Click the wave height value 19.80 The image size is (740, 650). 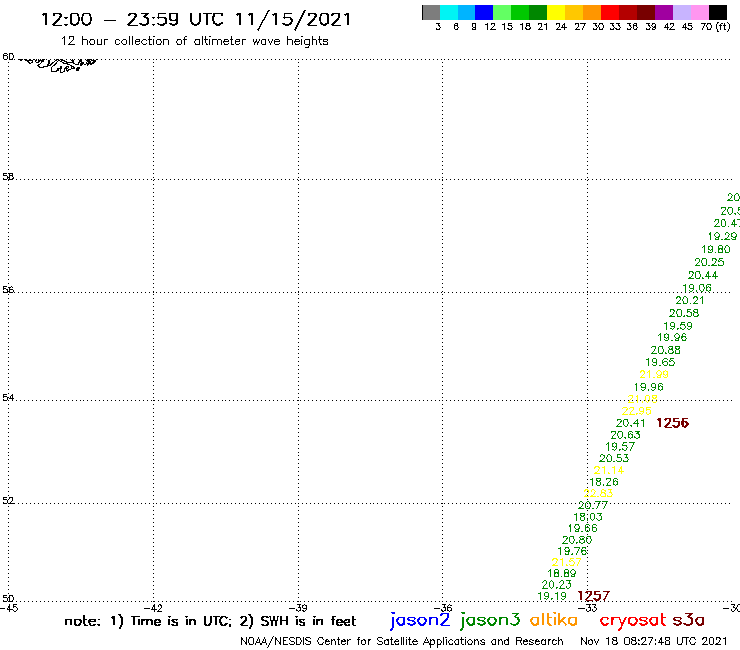point(715,249)
